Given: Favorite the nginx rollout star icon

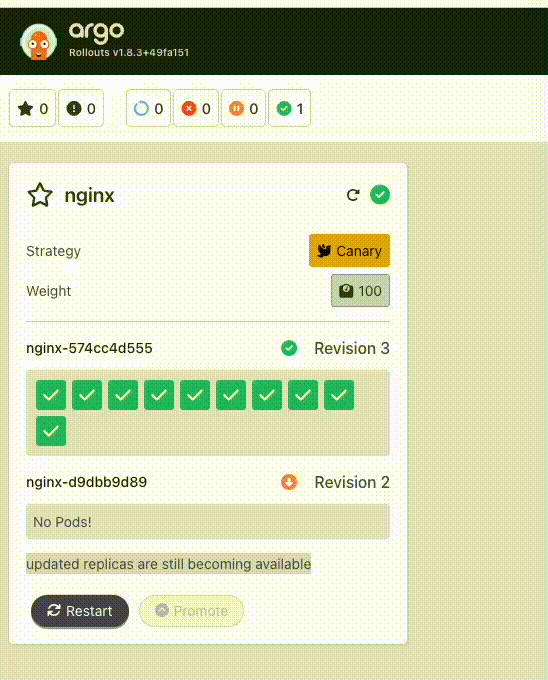Looking at the screenshot, I should [40, 195].
